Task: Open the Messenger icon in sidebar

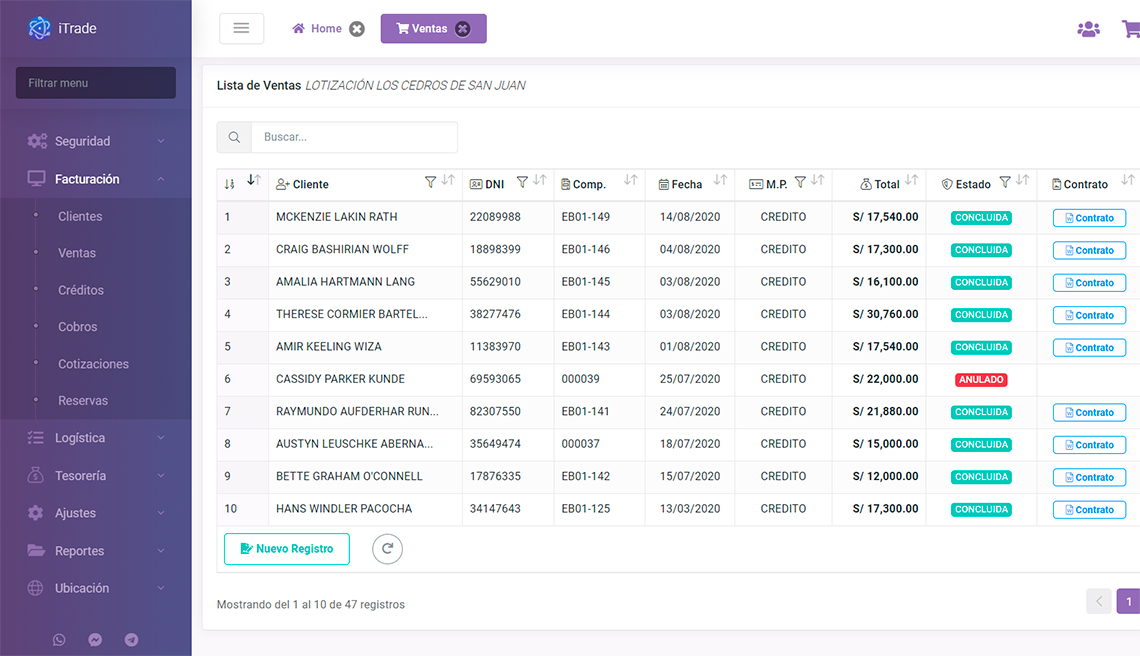Action: point(95,640)
